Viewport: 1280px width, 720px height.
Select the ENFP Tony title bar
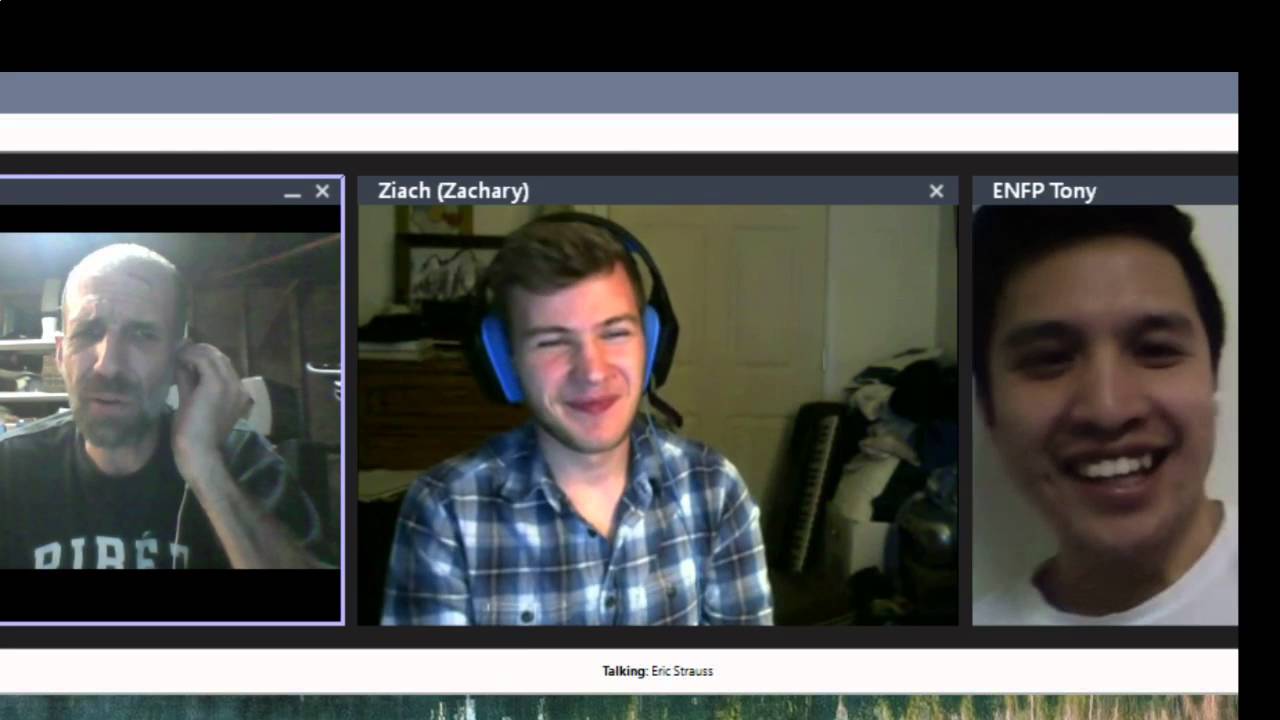1105,191
